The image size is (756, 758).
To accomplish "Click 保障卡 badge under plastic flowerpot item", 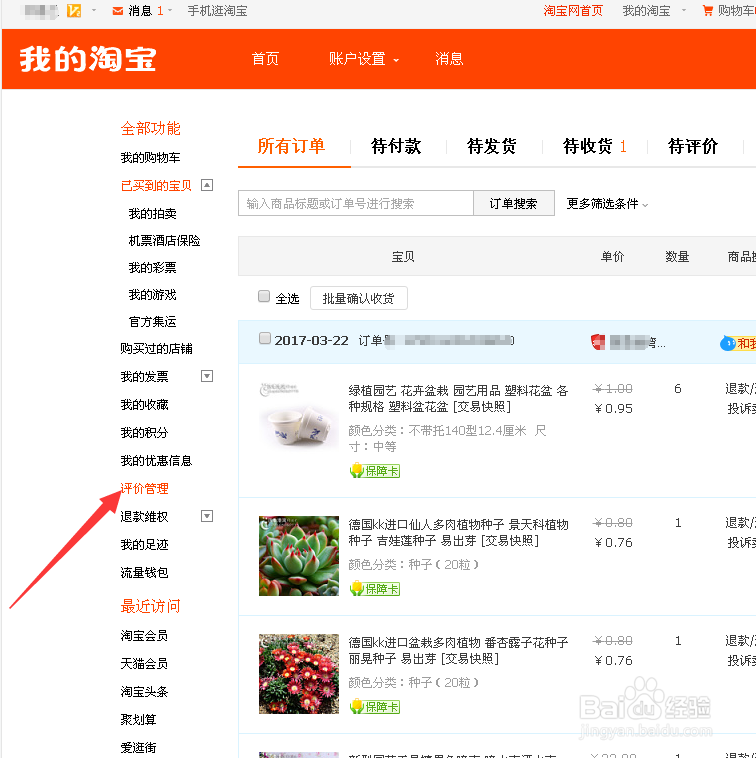I will (x=375, y=470).
